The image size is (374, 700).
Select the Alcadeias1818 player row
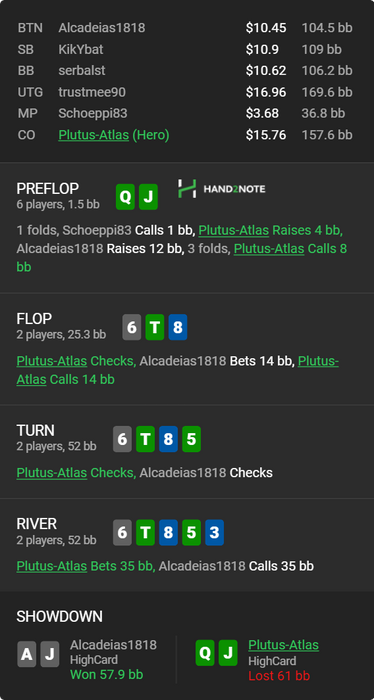(x=185, y=28)
